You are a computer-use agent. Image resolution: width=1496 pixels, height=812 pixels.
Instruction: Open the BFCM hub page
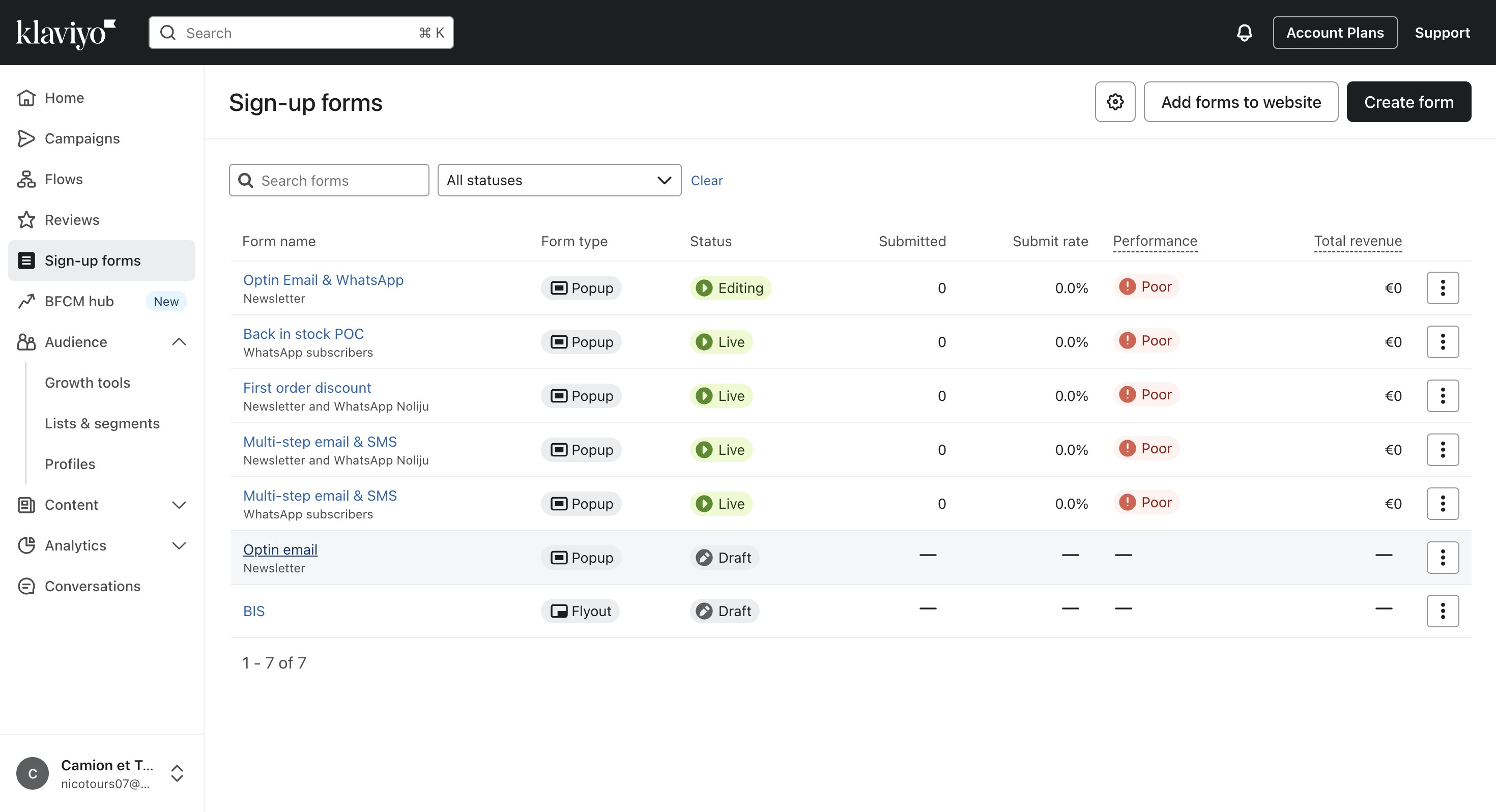pos(79,301)
